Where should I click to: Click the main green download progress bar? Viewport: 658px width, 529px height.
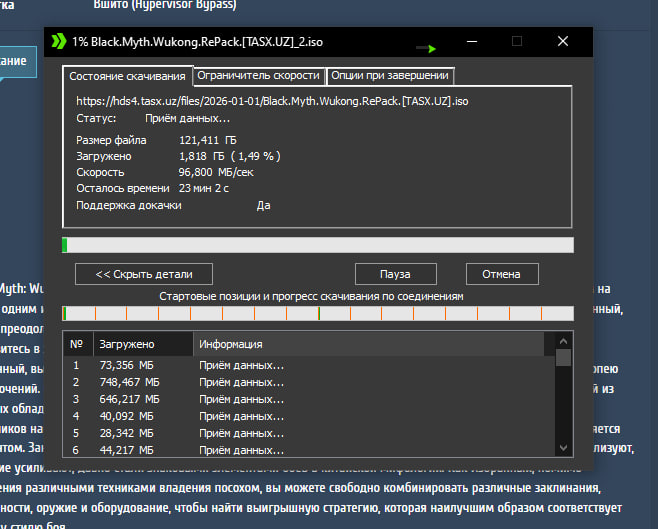coord(317,245)
